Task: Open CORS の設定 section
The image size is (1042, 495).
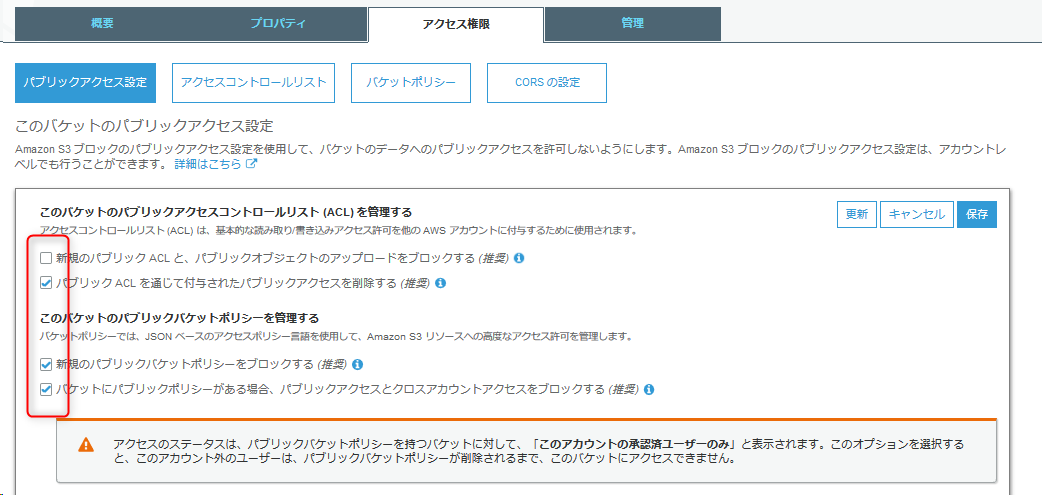Action: pos(547,83)
